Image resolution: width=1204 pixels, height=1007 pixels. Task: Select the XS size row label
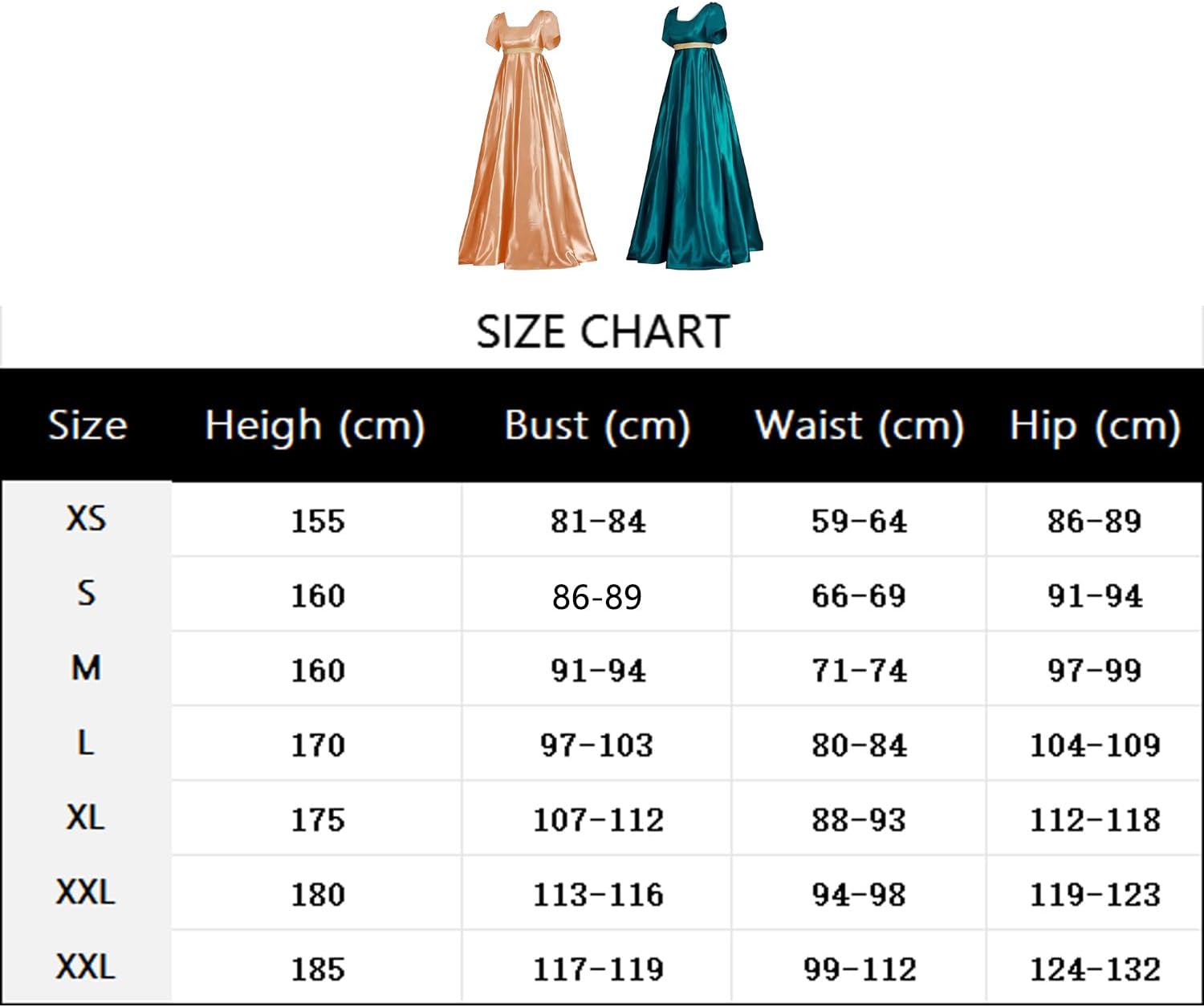coord(86,519)
